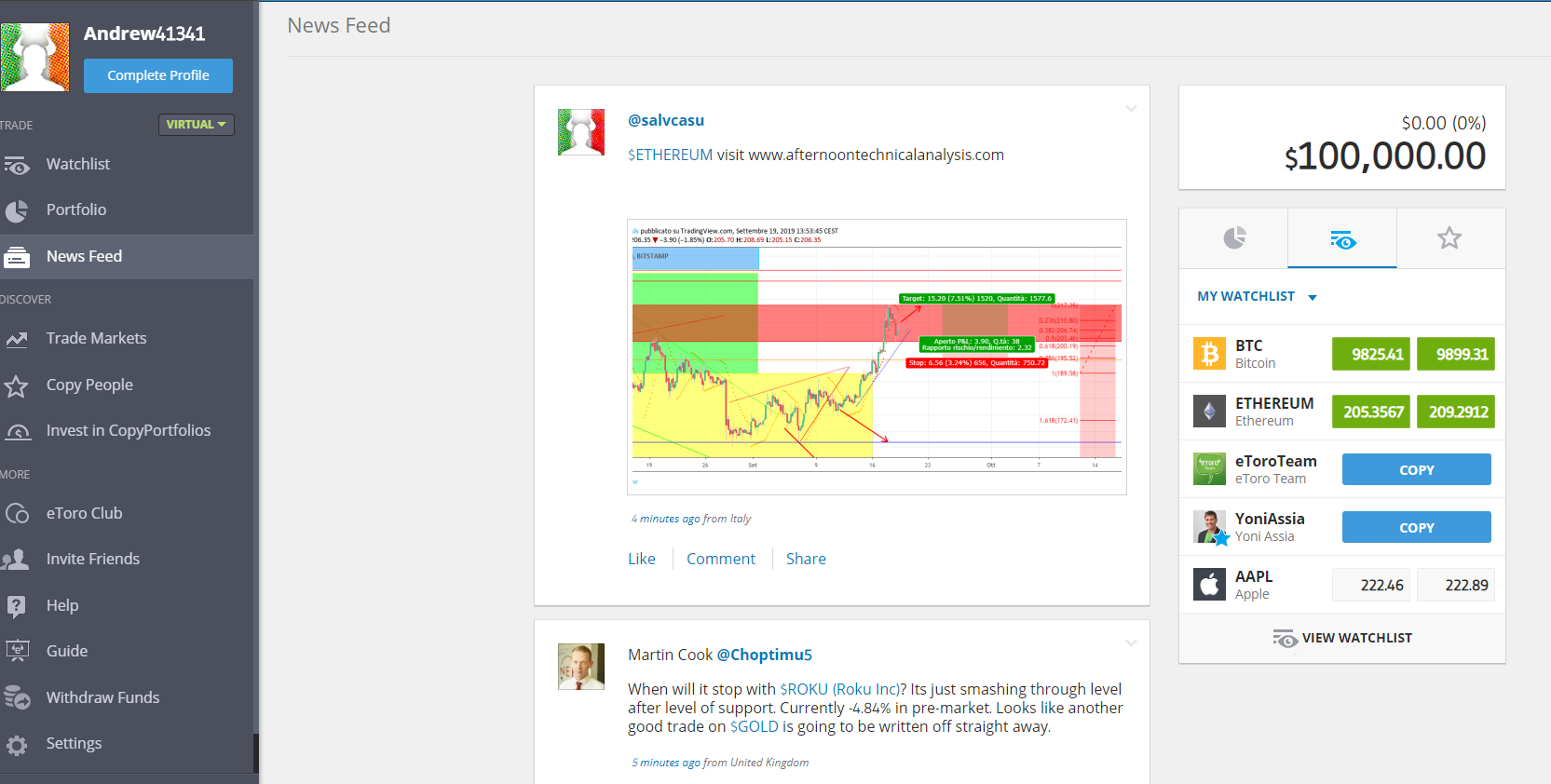Click Ethereum sell price 205.3567
Viewport: 1551px width, 784px height.
coord(1371,412)
